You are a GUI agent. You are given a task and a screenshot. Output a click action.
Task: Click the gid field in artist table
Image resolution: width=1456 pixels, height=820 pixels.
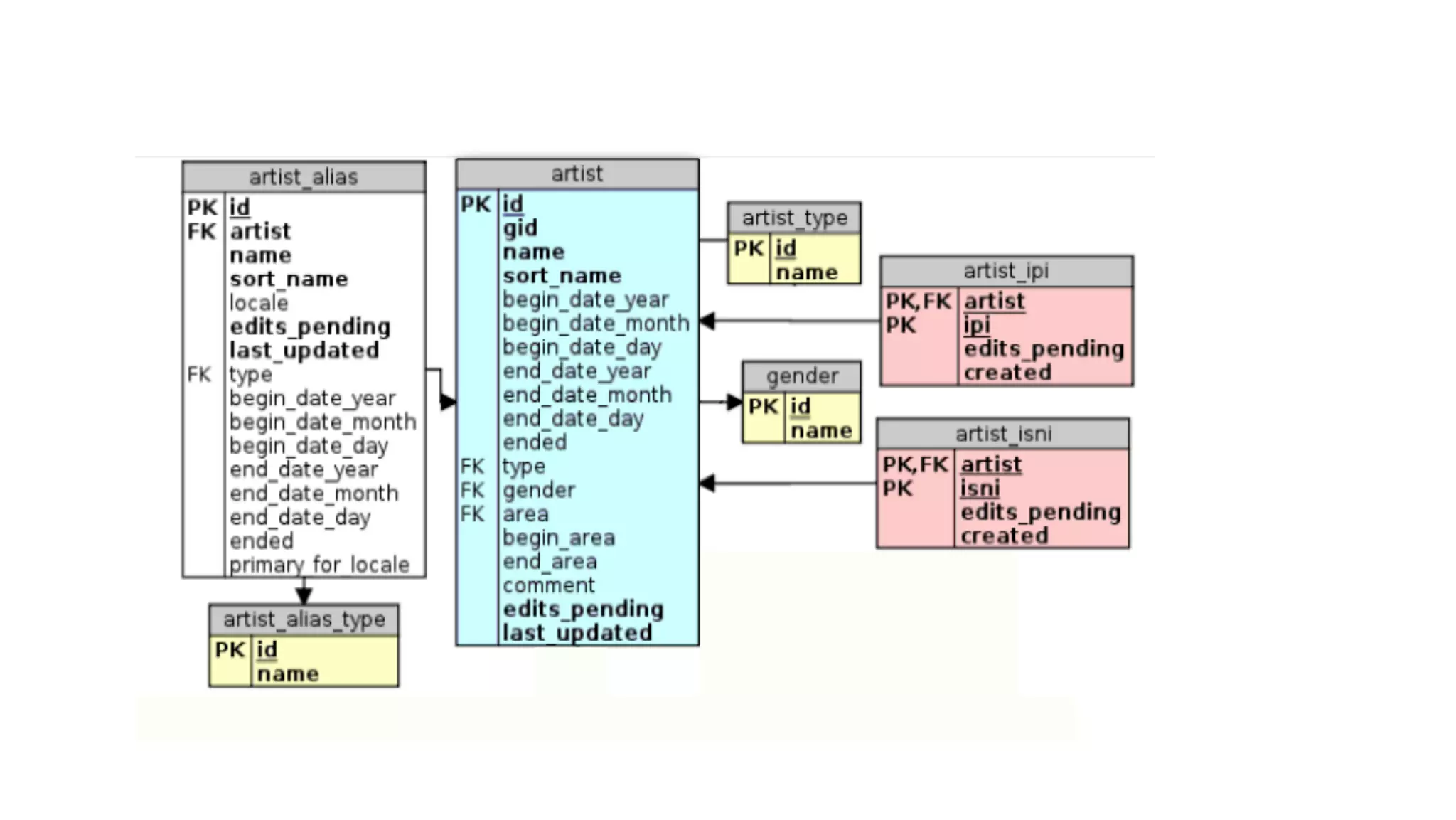pos(520,228)
